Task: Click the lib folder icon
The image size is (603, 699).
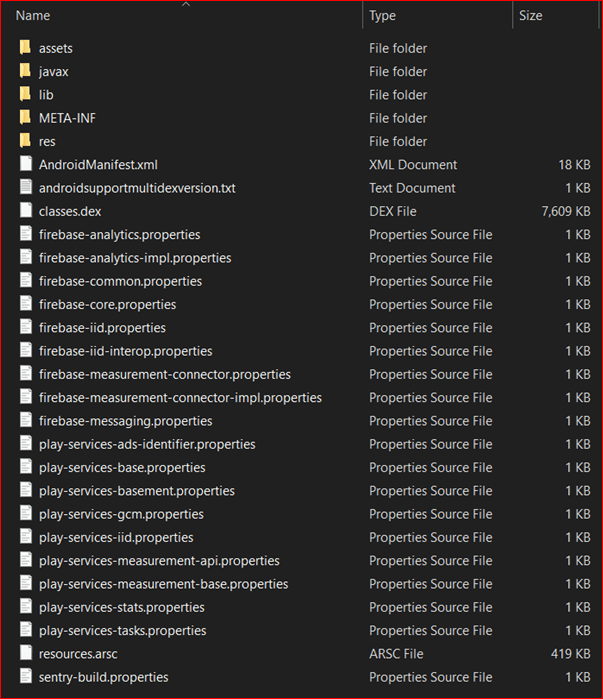Action: [x=25, y=94]
